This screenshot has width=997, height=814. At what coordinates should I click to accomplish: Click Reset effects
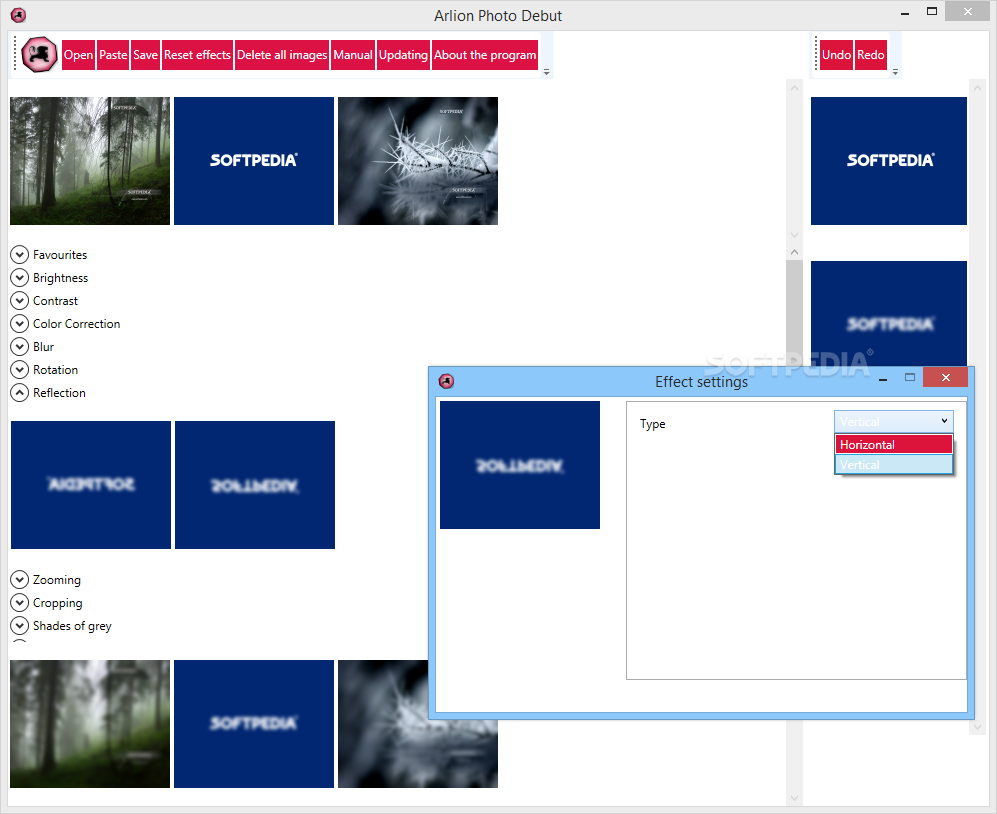197,55
